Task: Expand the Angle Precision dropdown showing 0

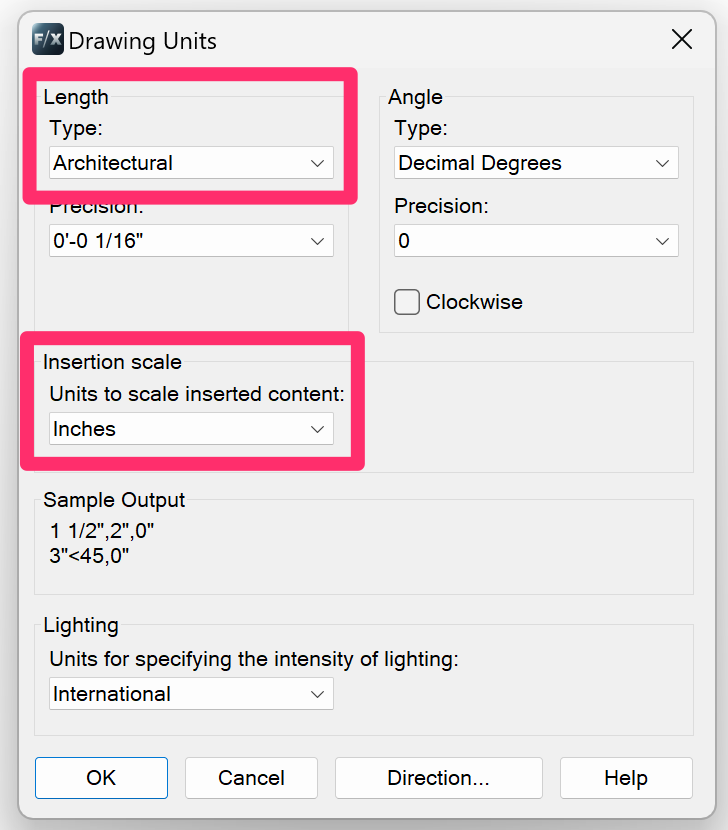Action: (x=536, y=241)
